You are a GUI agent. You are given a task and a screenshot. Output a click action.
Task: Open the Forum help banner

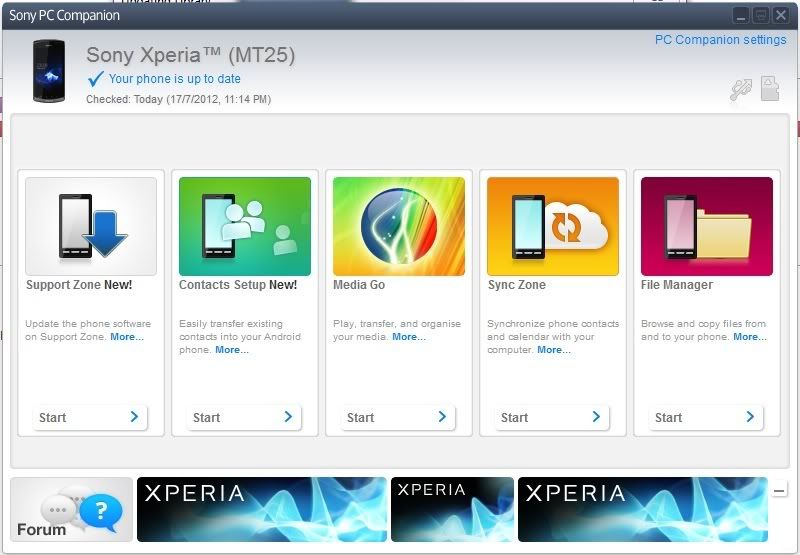coord(71,510)
